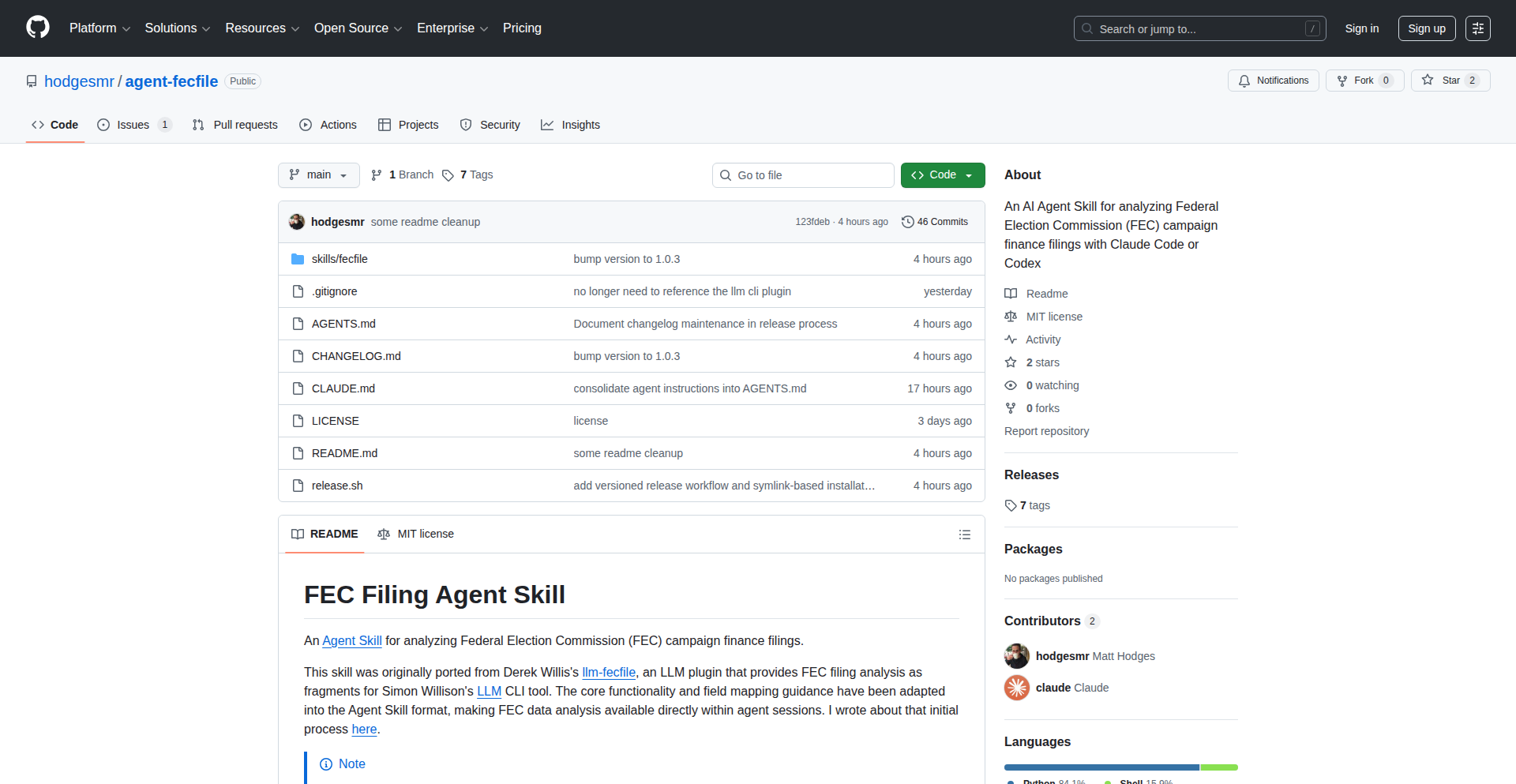
Task: Open the README outline list icon
Action: pos(964,535)
